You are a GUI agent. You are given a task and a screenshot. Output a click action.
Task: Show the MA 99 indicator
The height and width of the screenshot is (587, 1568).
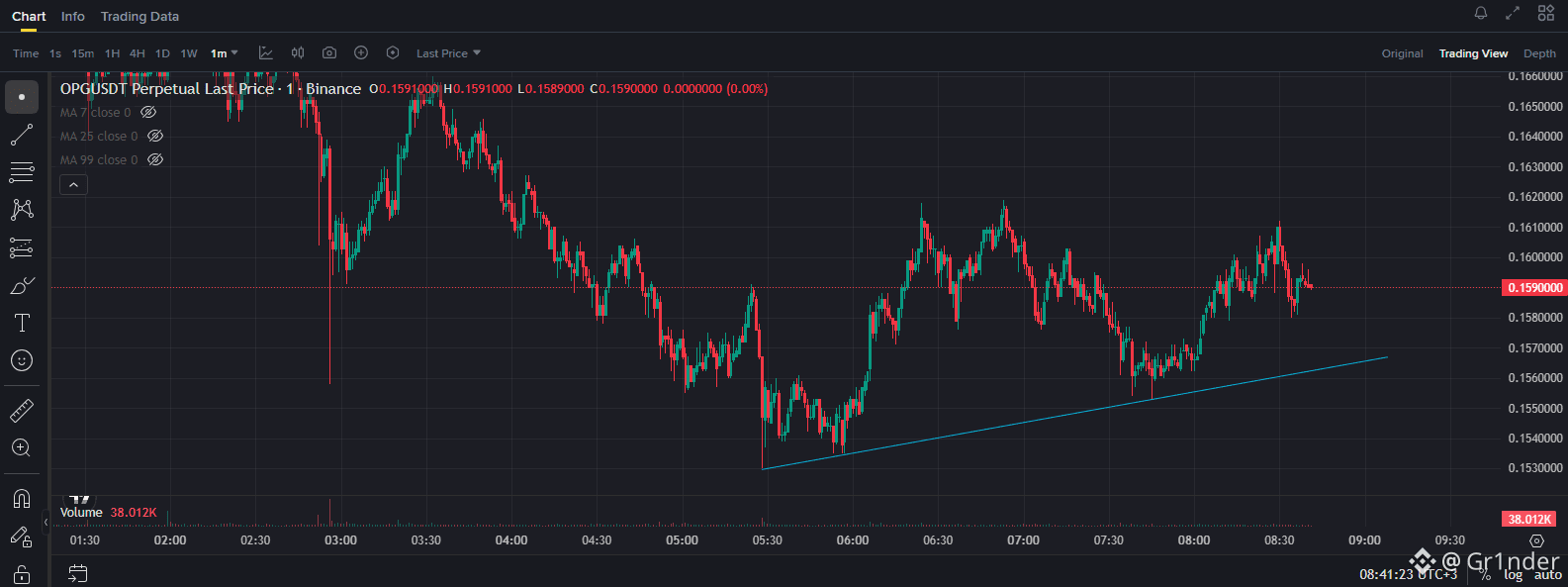coord(155,160)
